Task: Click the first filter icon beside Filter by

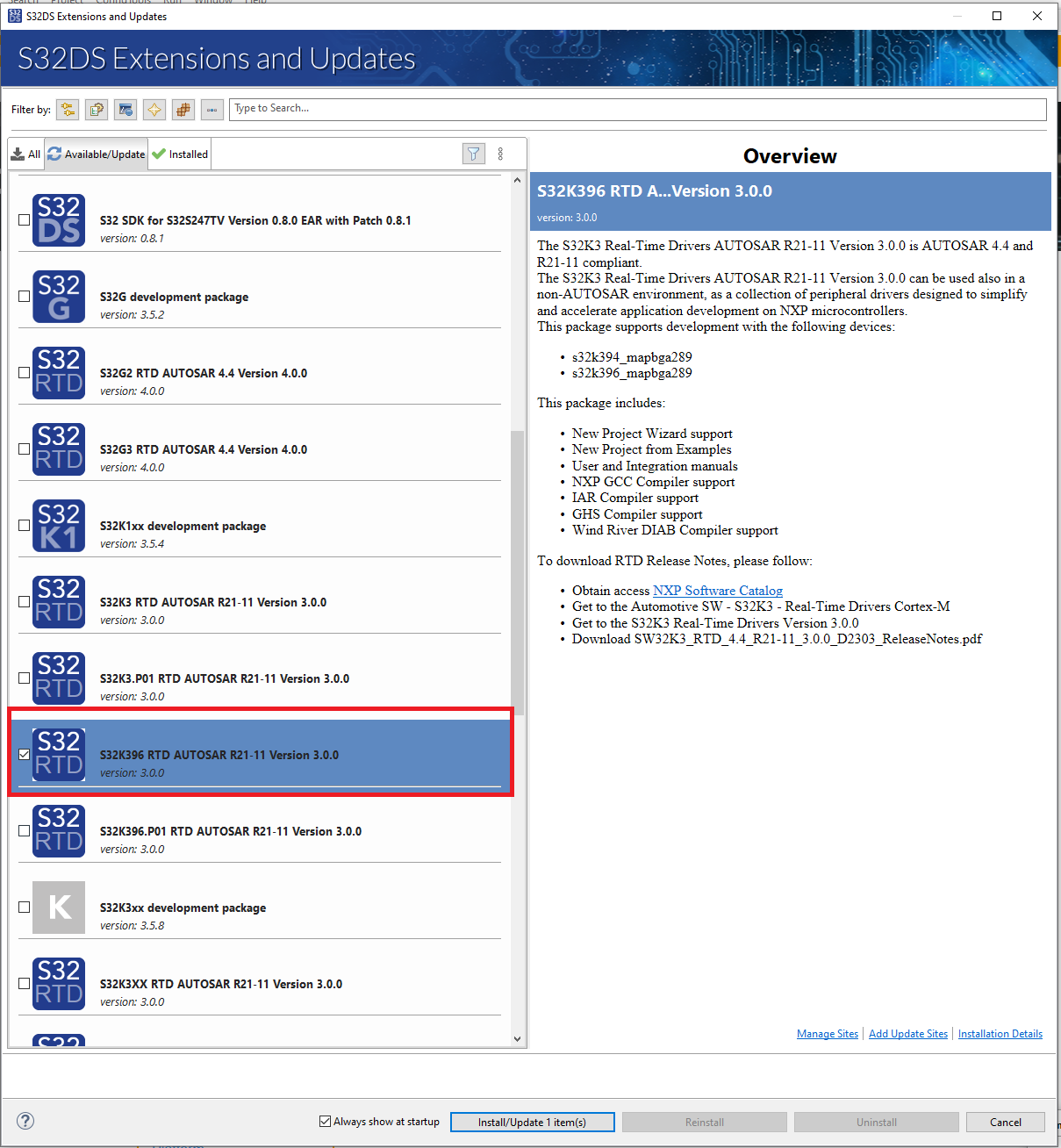Action: point(68,110)
